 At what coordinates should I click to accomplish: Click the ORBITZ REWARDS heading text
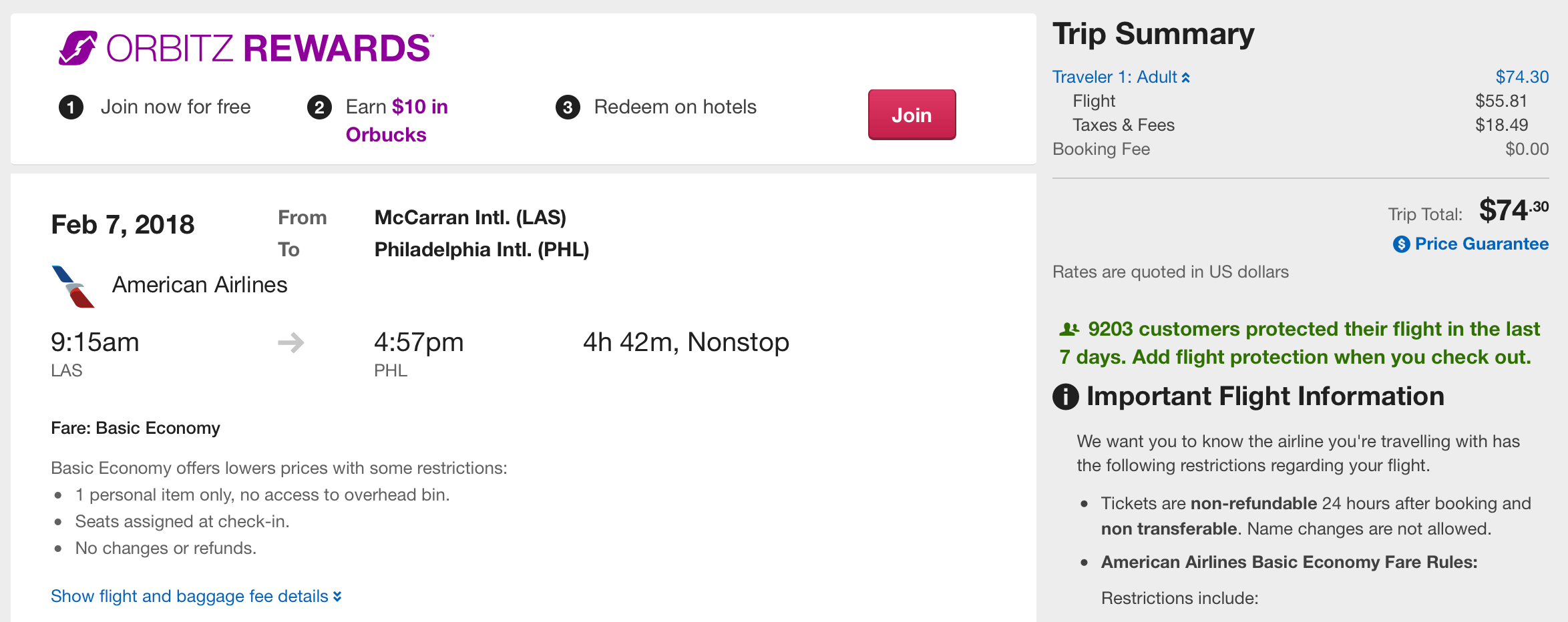click(x=268, y=49)
